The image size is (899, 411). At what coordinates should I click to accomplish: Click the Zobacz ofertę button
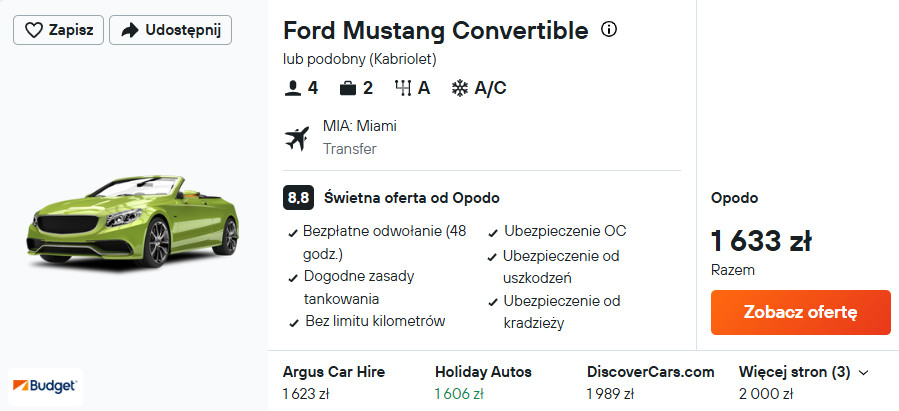pyautogui.click(x=800, y=312)
